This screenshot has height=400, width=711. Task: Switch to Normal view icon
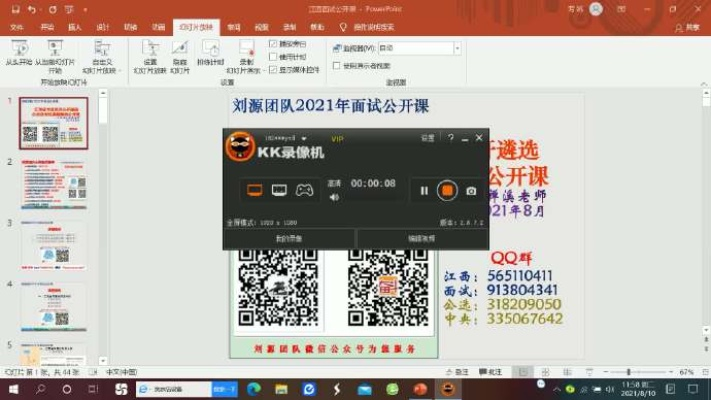point(523,372)
